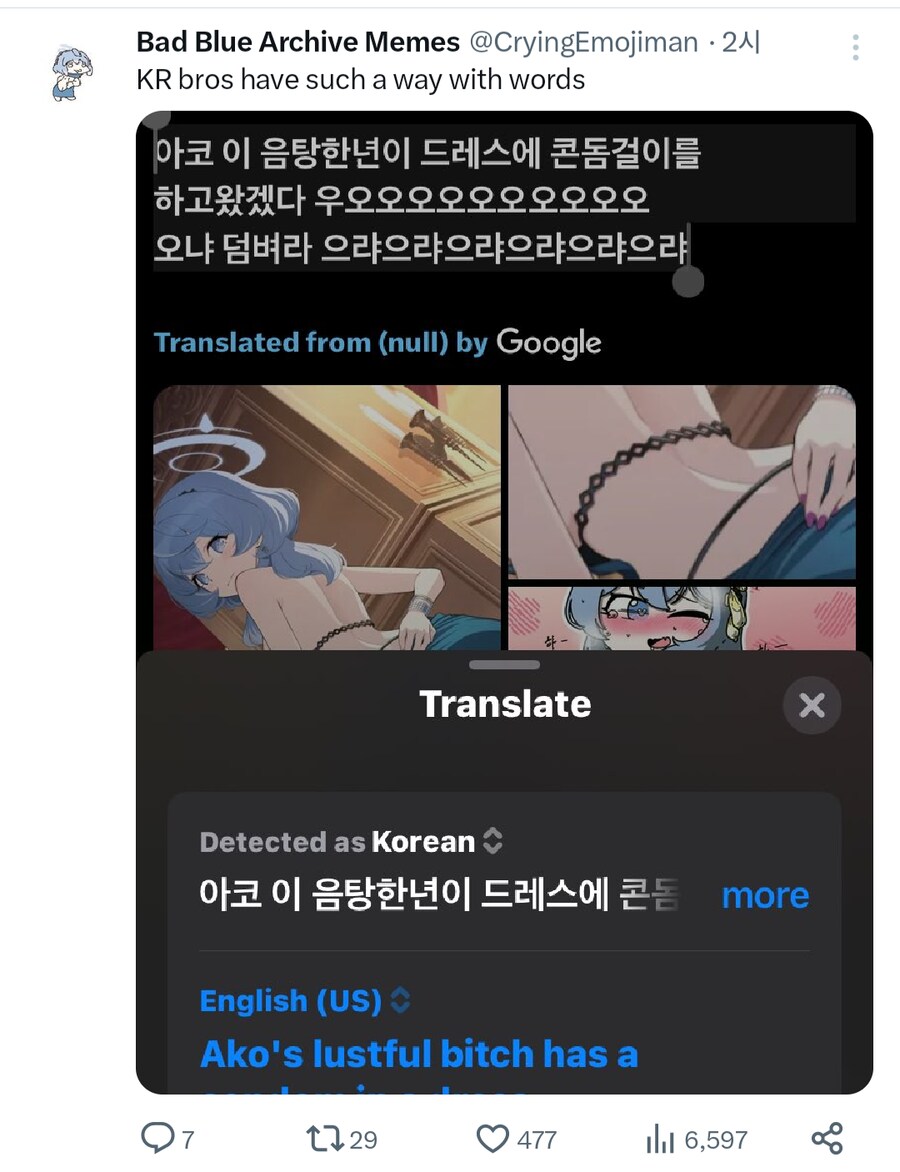
Task: Open the English (US) language dropdown
Action: click(305, 1000)
